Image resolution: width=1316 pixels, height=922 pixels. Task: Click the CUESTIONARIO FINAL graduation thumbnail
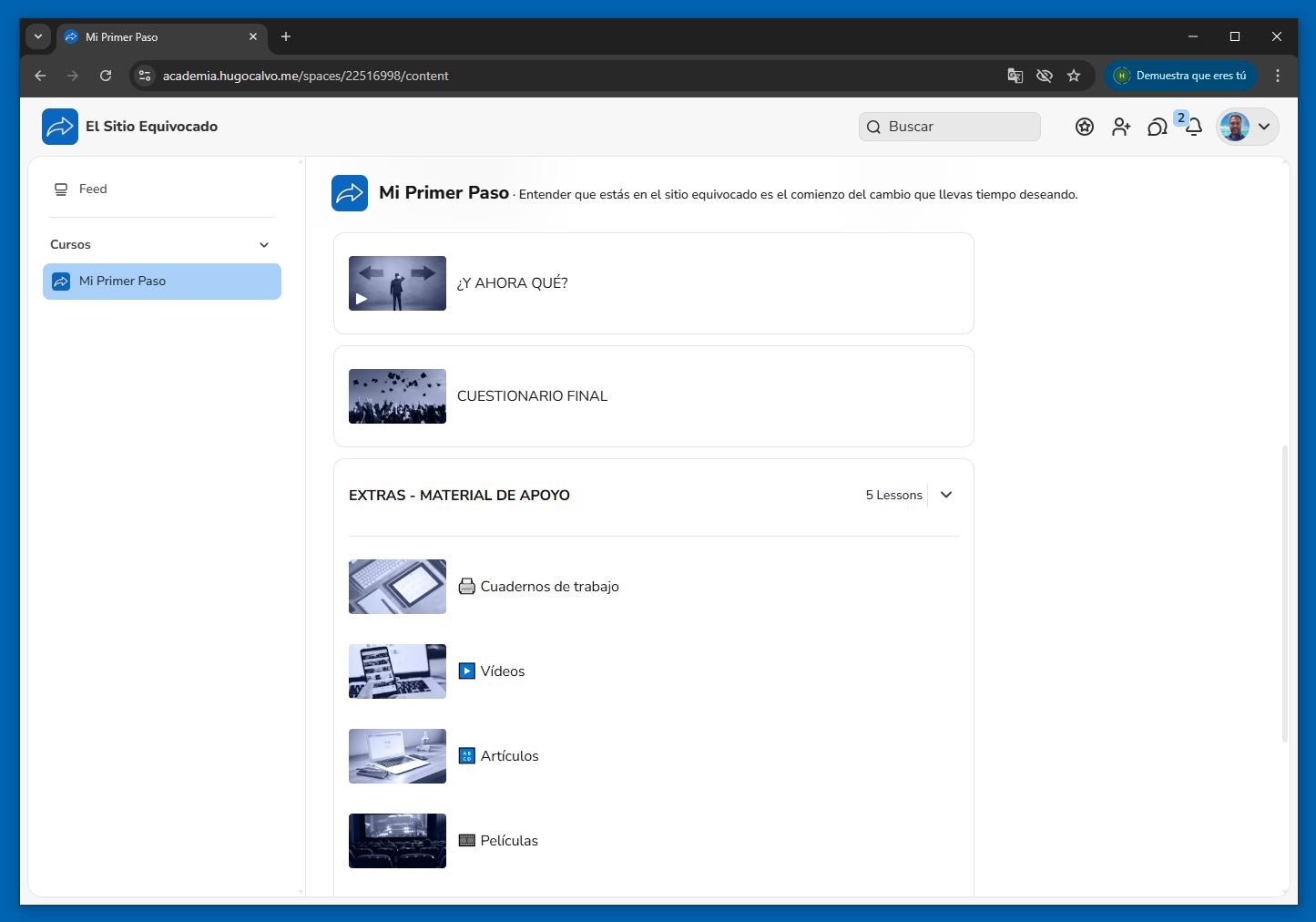[x=397, y=396]
